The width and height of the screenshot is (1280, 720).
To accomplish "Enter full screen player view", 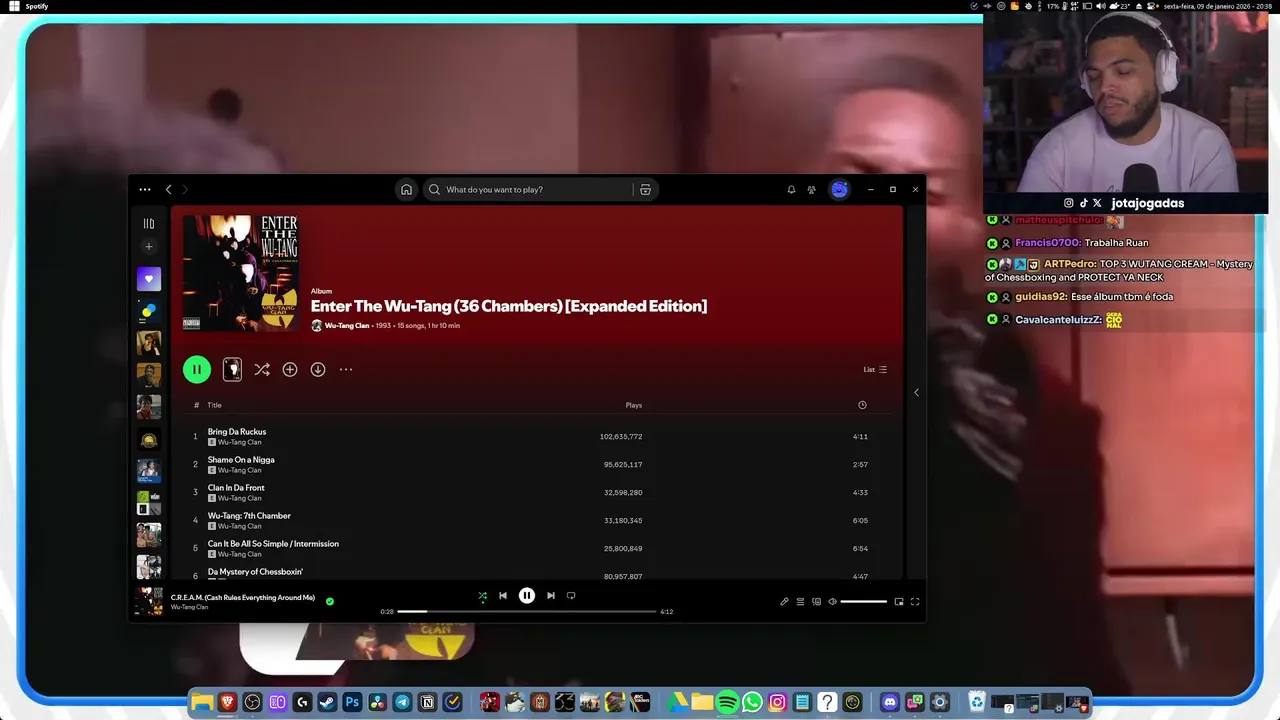I will click(x=915, y=601).
